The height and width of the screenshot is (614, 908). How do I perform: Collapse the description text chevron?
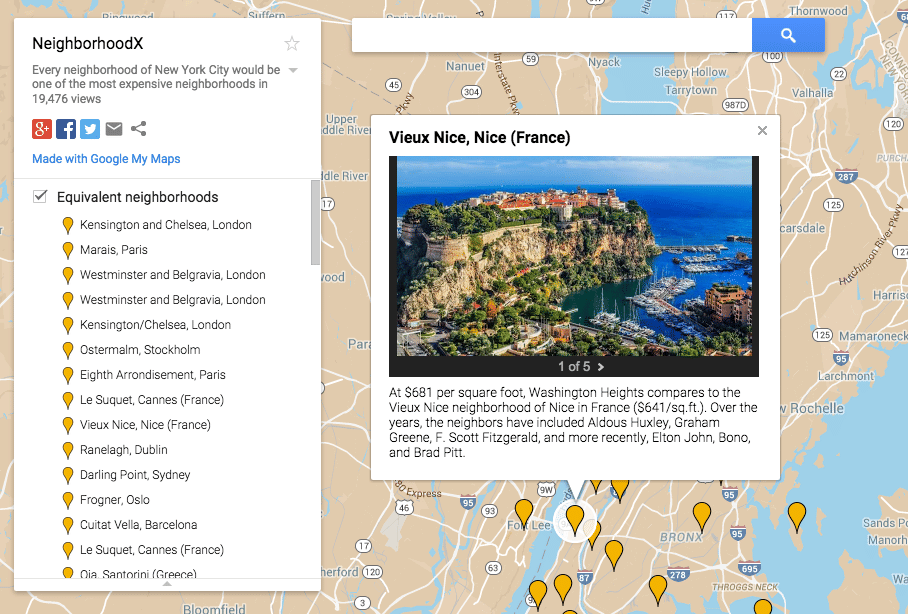(x=293, y=70)
